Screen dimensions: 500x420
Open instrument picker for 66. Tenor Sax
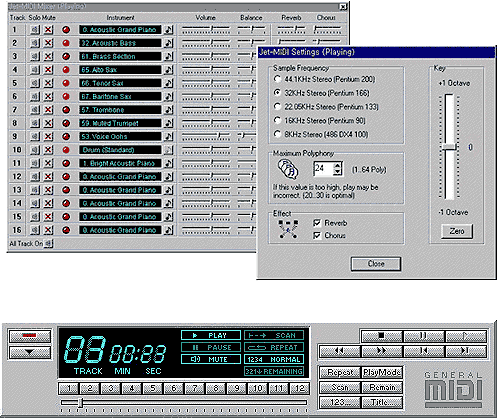coord(169,83)
